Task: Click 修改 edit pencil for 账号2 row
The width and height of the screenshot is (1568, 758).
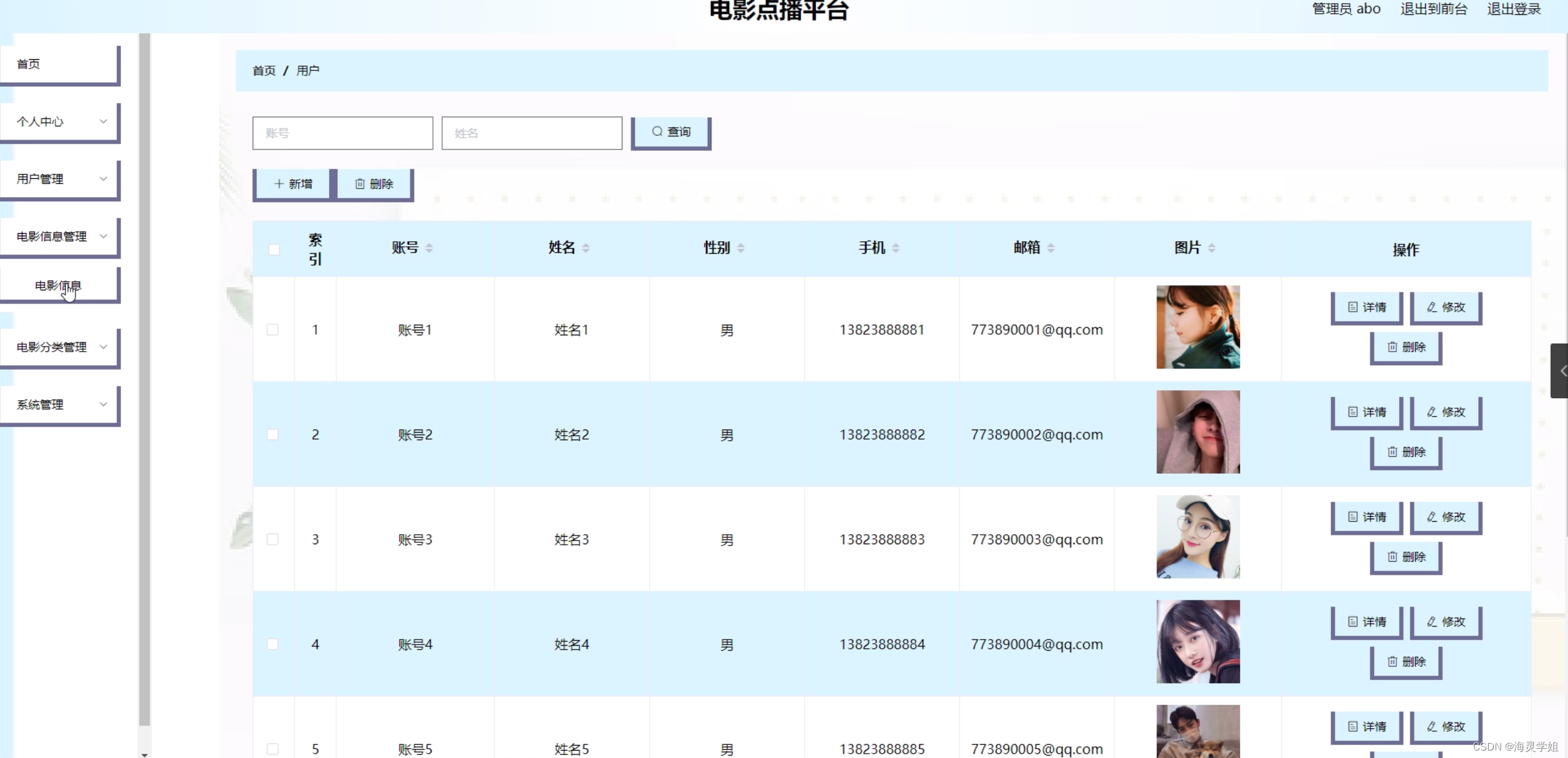Action: coord(1446,412)
